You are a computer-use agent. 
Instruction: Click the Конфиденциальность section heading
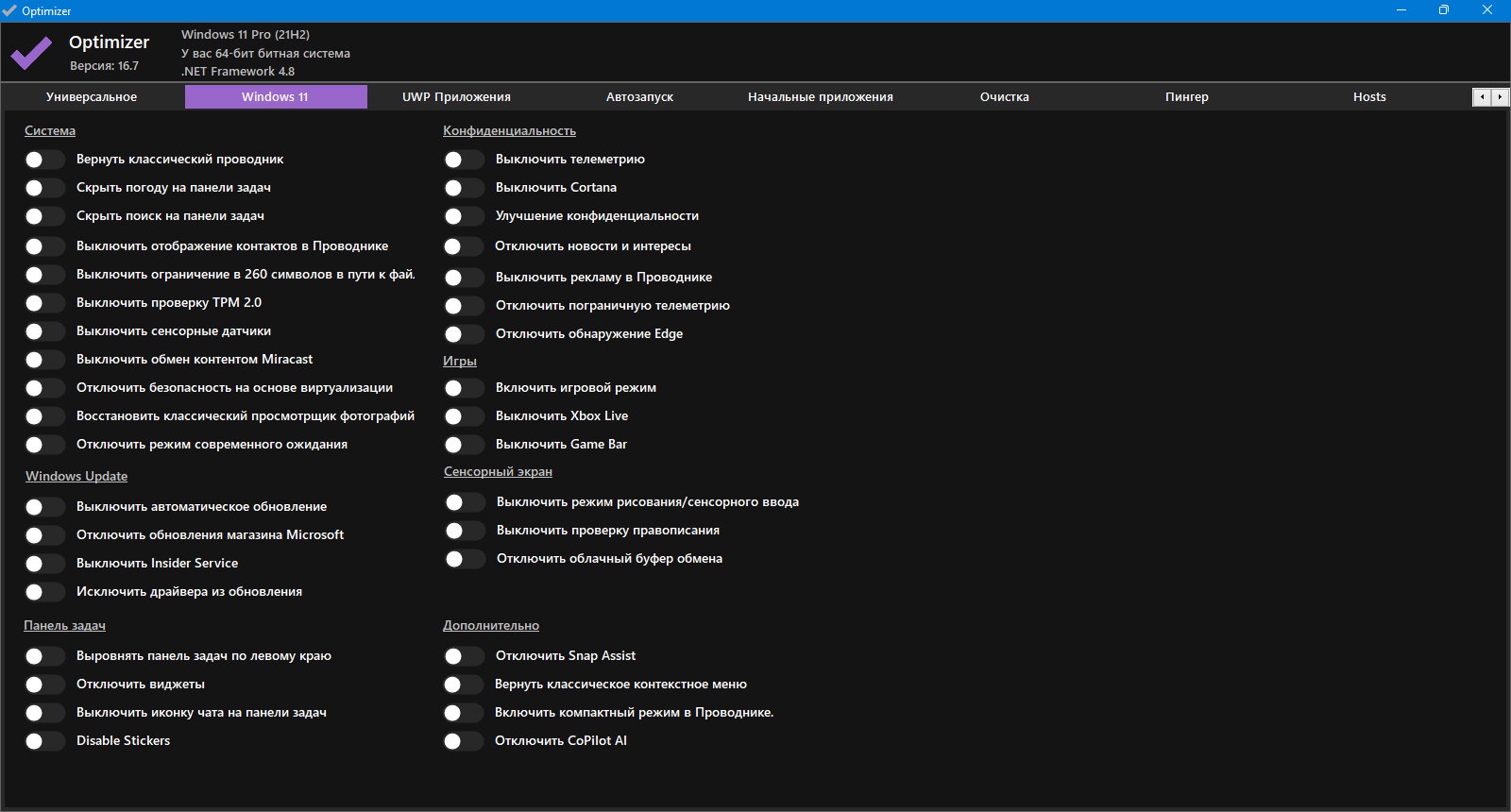(509, 131)
